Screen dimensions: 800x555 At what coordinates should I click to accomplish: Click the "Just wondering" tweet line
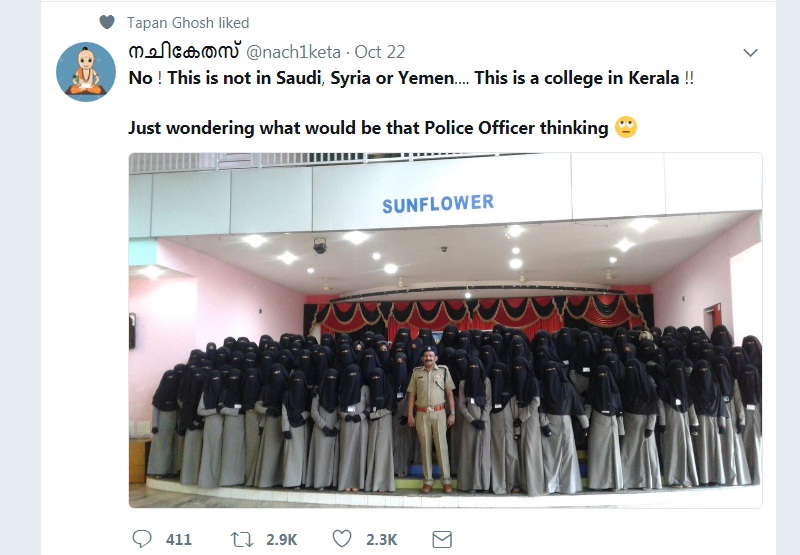368,128
